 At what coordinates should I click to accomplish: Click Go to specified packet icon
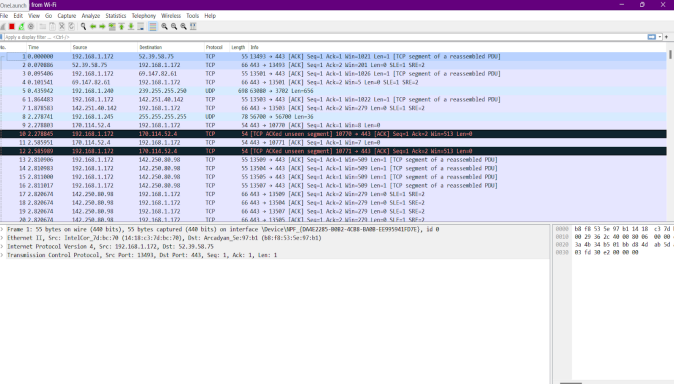click(112, 27)
